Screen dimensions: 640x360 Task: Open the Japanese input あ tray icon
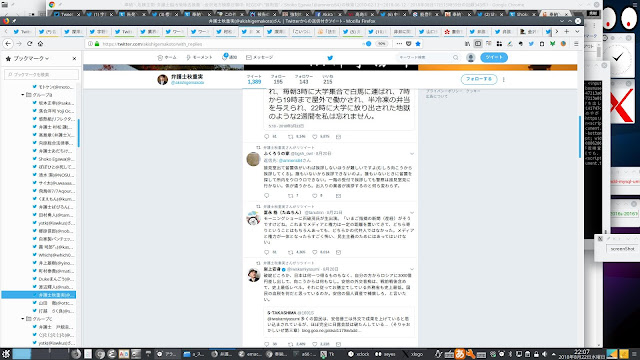[x=460, y=353]
